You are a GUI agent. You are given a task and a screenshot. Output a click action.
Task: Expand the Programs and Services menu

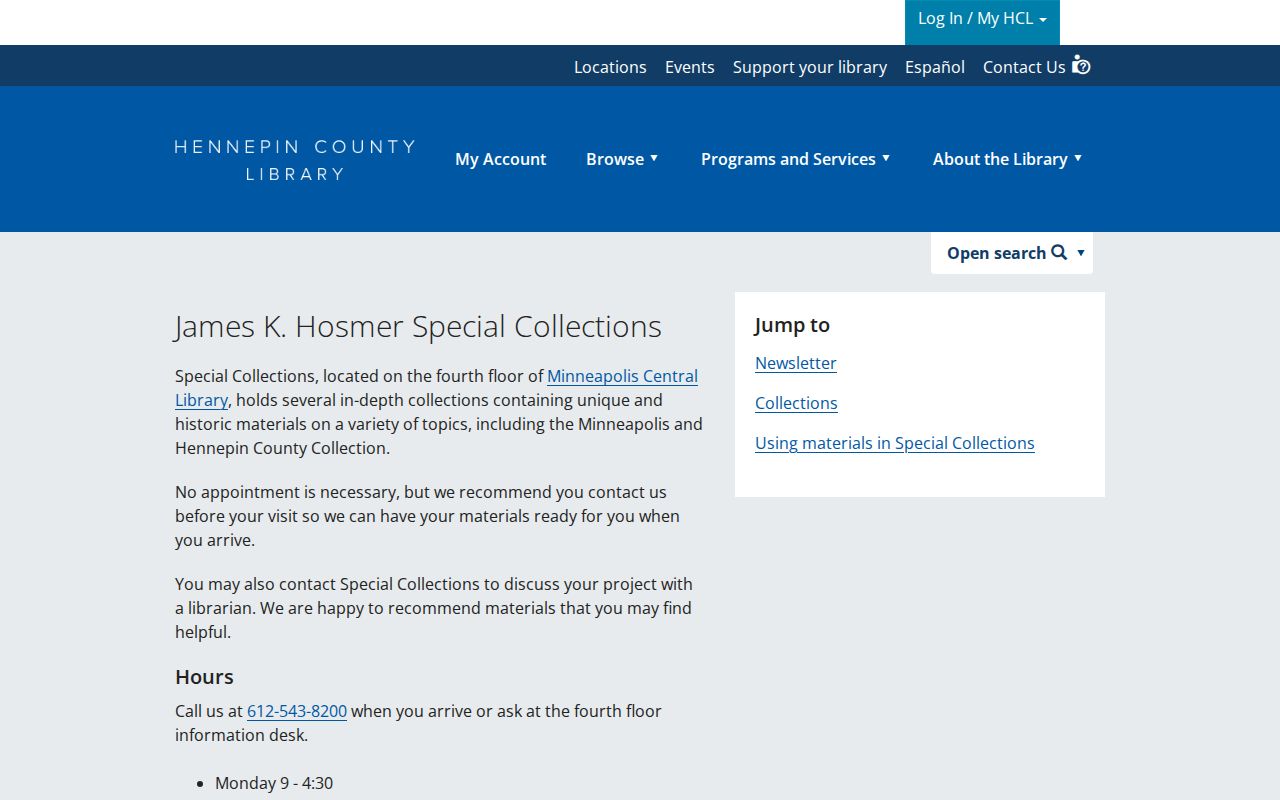point(796,159)
